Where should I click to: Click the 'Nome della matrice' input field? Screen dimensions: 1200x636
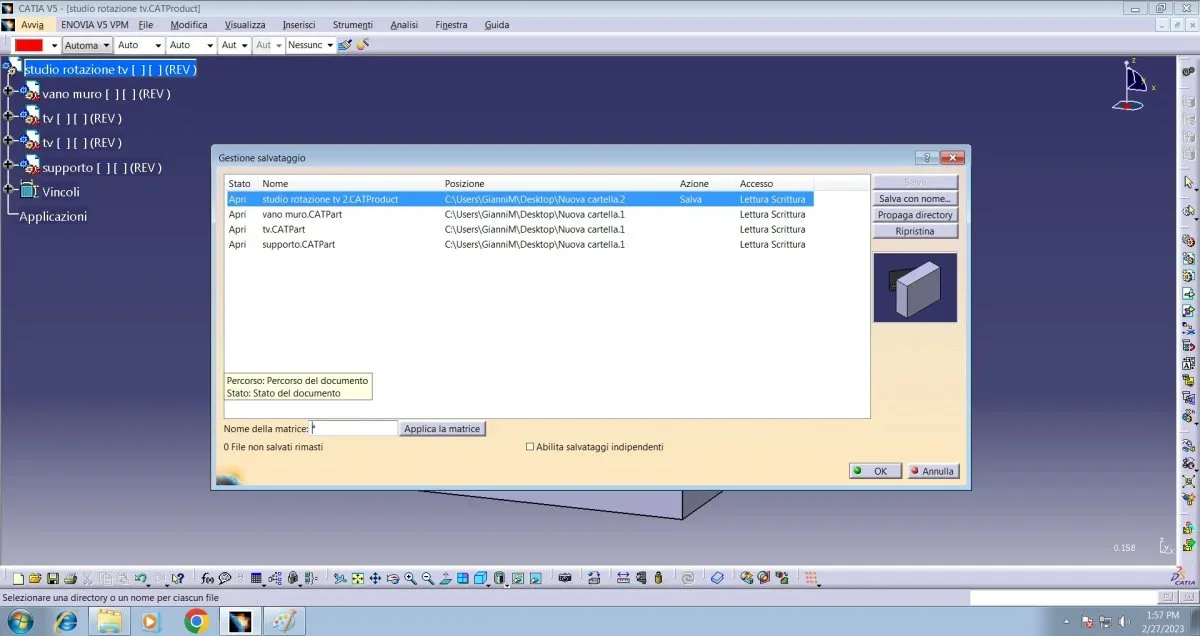point(354,428)
